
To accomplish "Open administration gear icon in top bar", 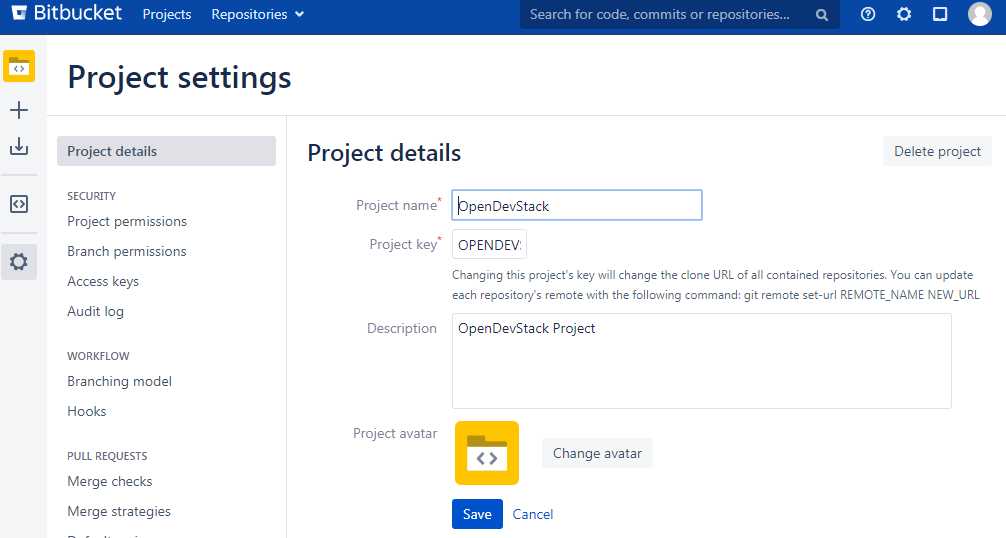I will click(x=904, y=14).
